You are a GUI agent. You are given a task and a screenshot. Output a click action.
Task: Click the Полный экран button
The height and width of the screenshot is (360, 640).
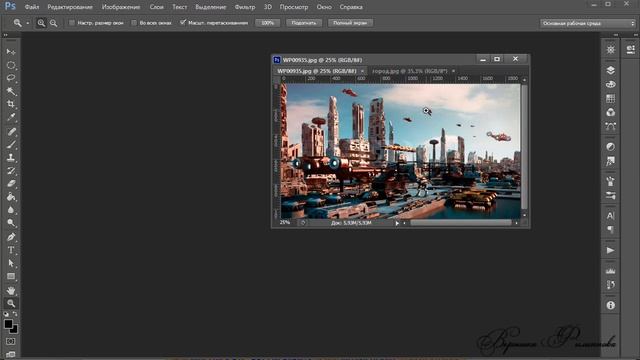click(350, 23)
